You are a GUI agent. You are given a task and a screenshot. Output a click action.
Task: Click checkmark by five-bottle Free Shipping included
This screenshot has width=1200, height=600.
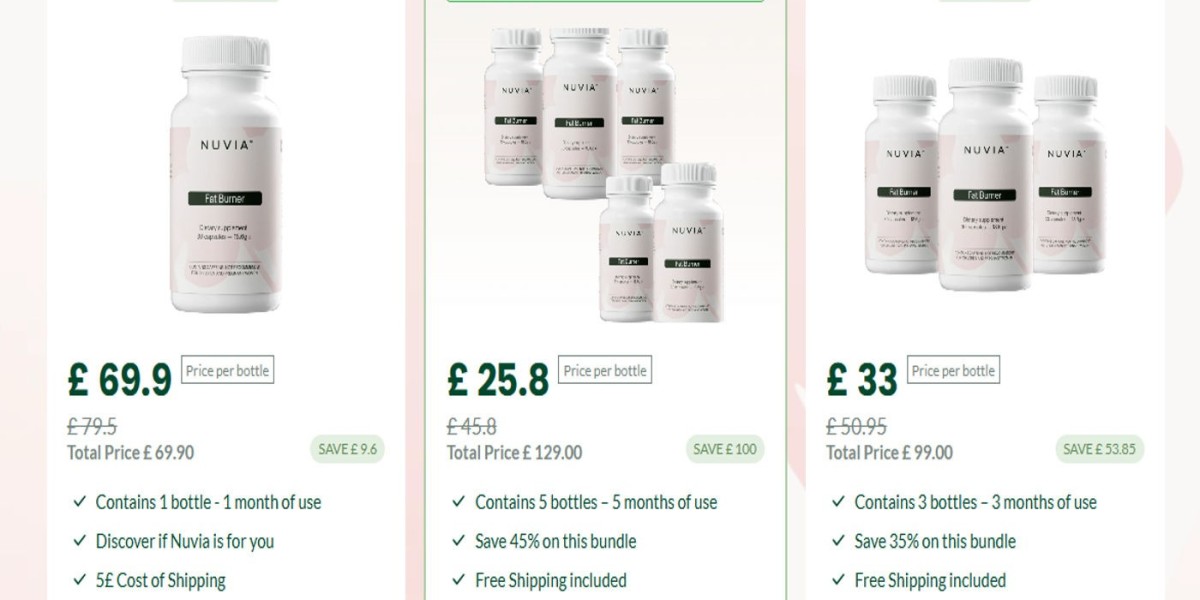point(459,579)
